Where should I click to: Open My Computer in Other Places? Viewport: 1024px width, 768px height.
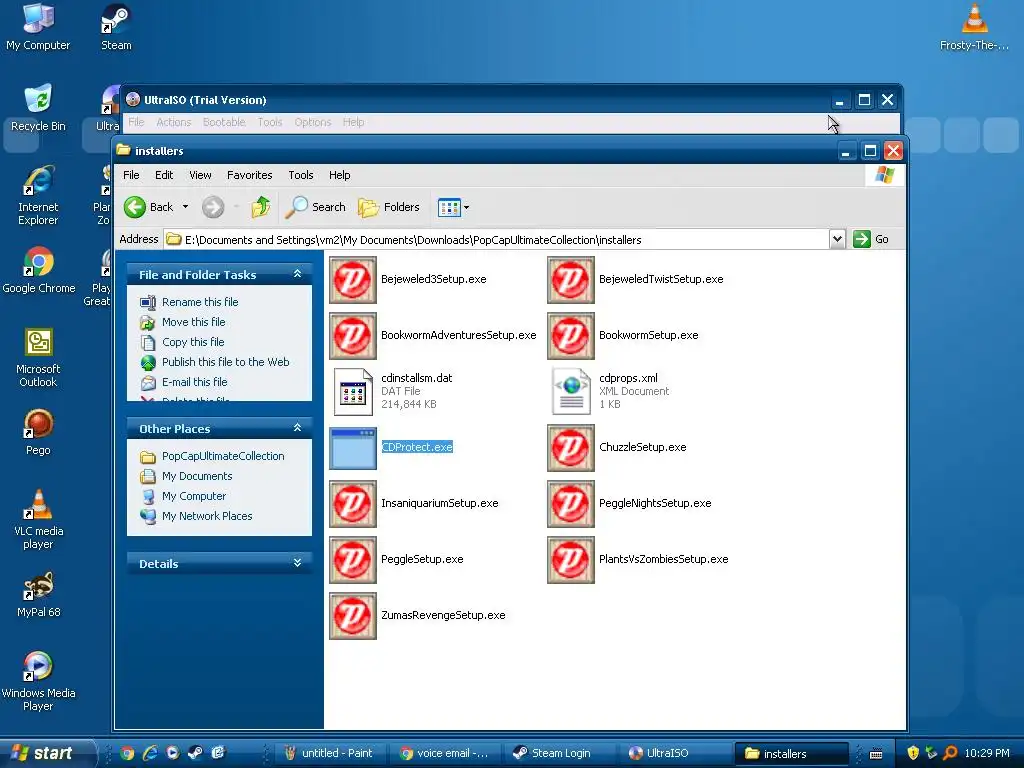click(194, 496)
